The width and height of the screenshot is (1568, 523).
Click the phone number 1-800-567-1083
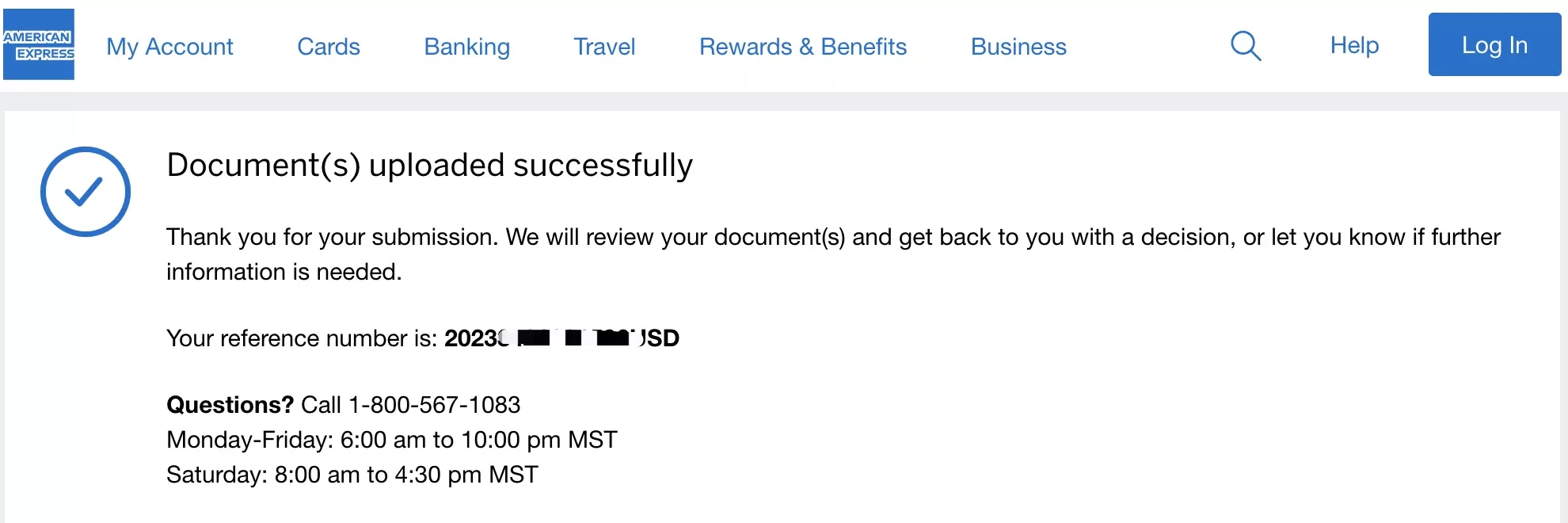coord(434,405)
